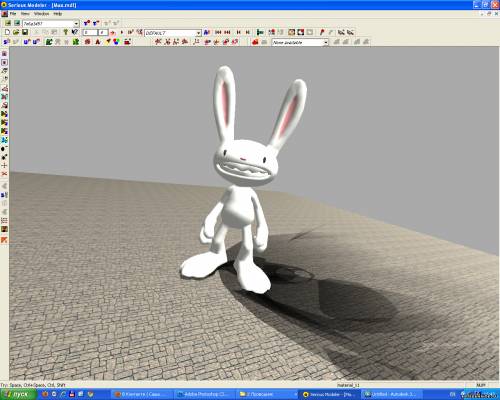This screenshot has height=400, width=500.
Task: Click the small black play arrow button
Action: pyautogui.click(x=122, y=32)
